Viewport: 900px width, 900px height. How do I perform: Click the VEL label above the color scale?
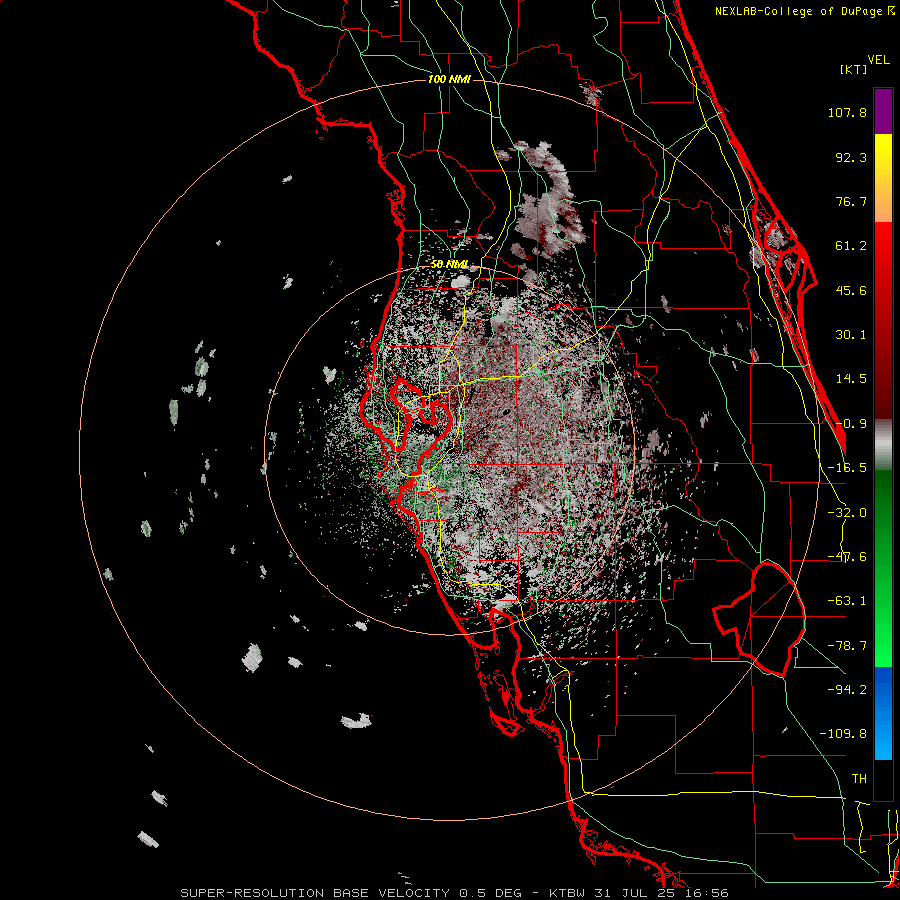point(878,59)
